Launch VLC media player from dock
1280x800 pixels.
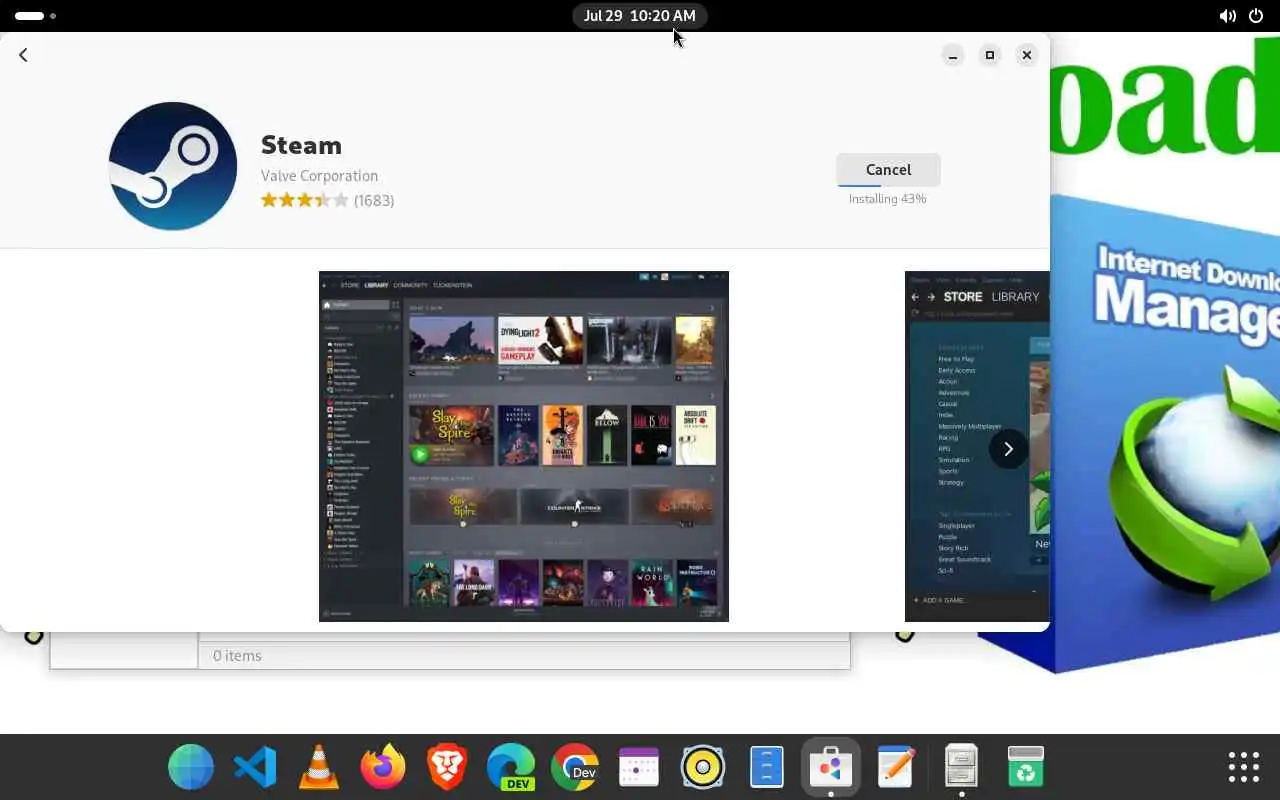[319, 768]
